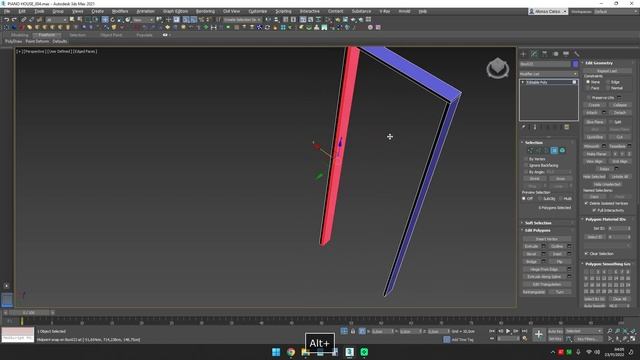This screenshot has height=360, width=640.
Task: Open Configure Modifier Sets icon
Action: click(567, 127)
